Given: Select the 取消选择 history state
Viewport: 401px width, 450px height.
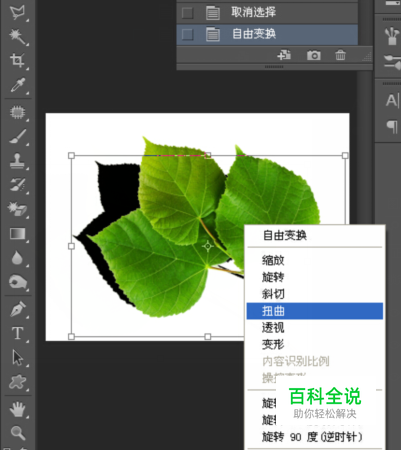Looking at the screenshot, I should (x=267, y=13).
